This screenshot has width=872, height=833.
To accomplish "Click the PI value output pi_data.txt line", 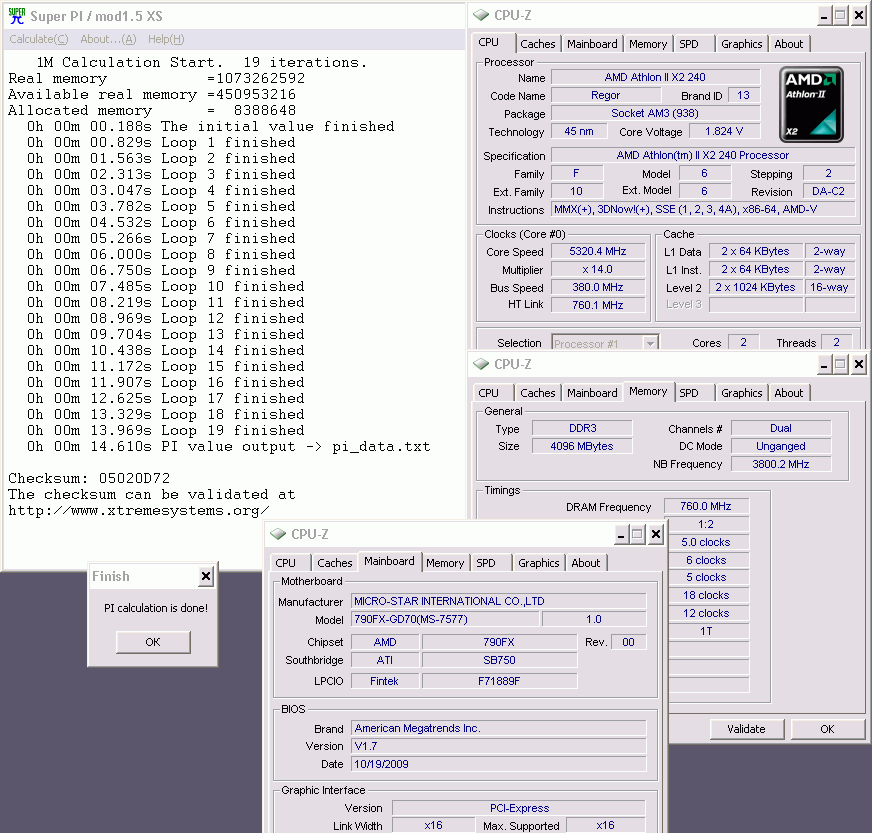I will coord(229,447).
